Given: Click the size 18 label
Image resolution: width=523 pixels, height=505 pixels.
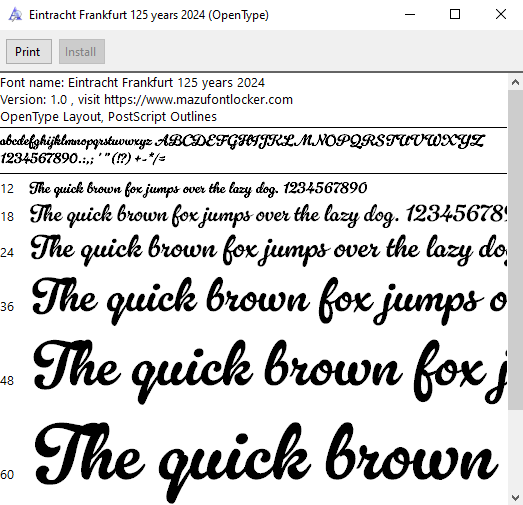Looking at the screenshot, I should pyautogui.click(x=7, y=217).
